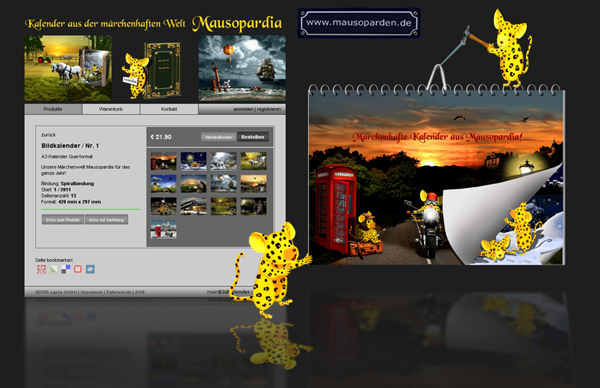
Task: Click the Delicious bookmark icon
Action: [x=66, y=269]
